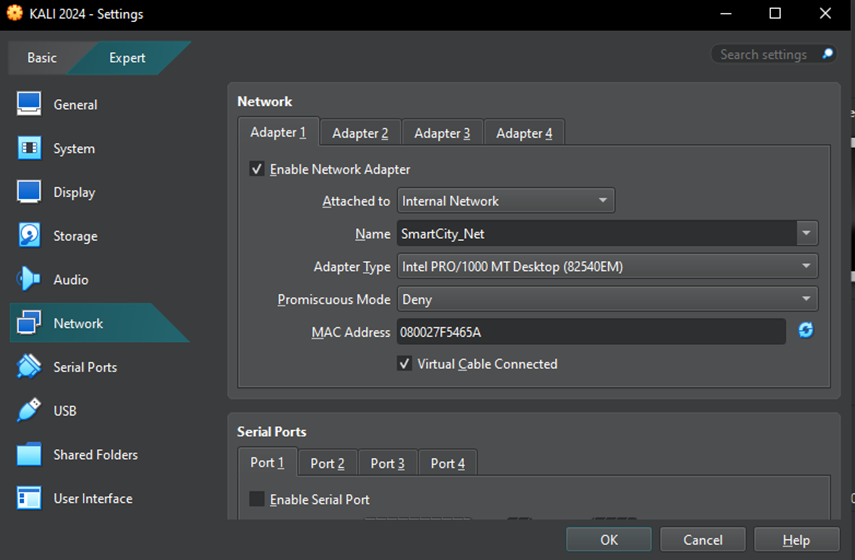Open Audio settings label
855x560 pixels.
pyautogui.click(x=71, y=280)
